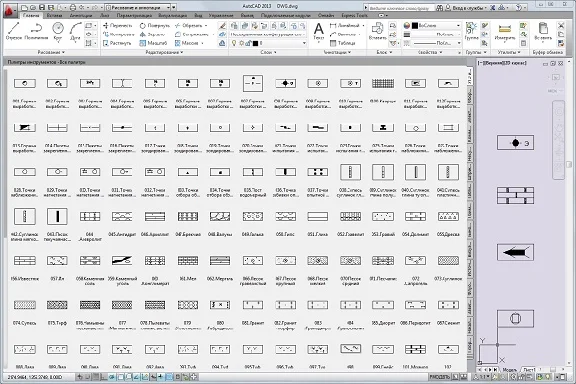Click the Таблица (Table) tool
Screen dimensions: 576x384
pyautogui.click(x=343, y=43)
